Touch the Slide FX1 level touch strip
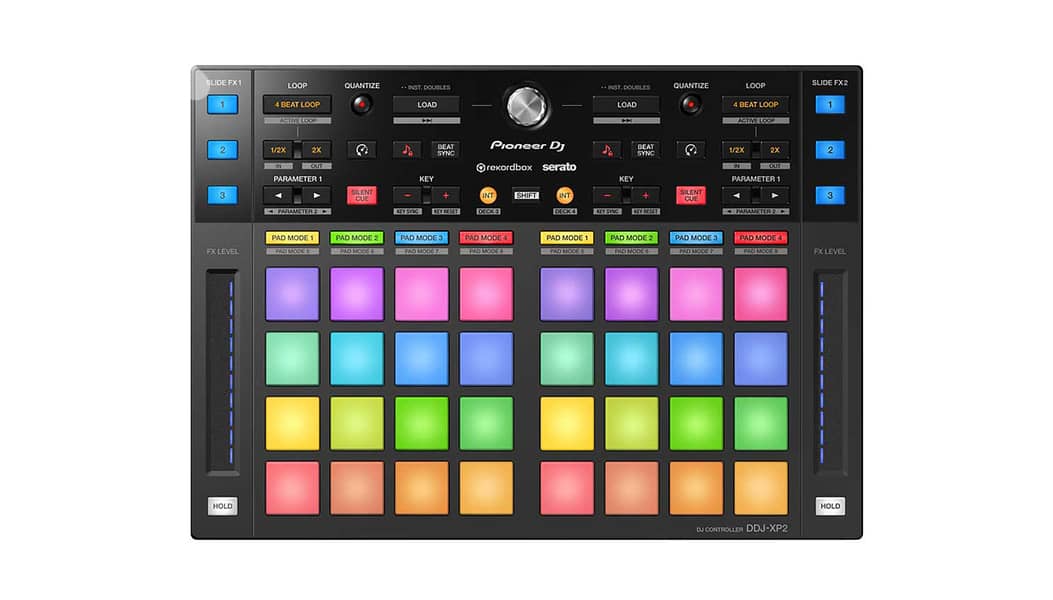Image resolution: width=1053 pixels, height=600 pixels. pyautogui.click(x=222, y=373)
